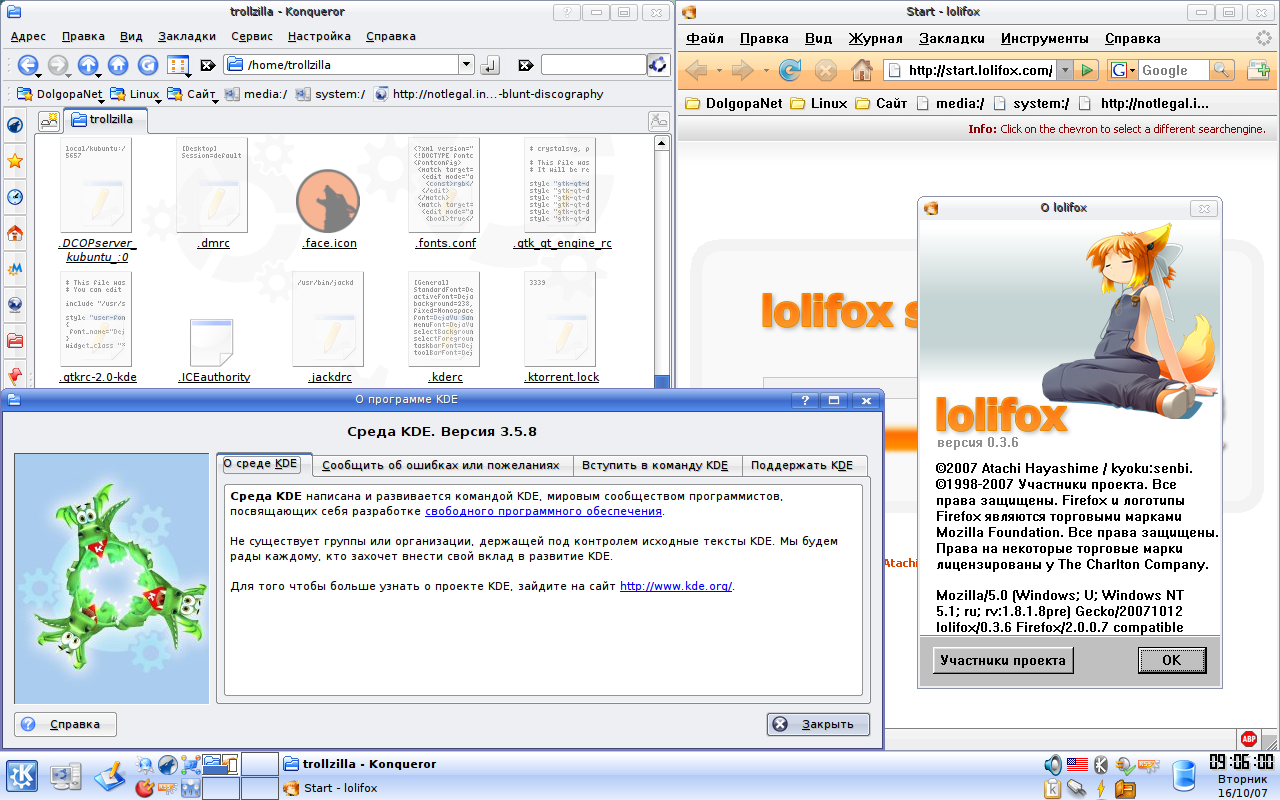Open Network globe panel in Konqueror sidebar
The width and height of the screenshot is (1280, 800).
click(x=15, y=305)
